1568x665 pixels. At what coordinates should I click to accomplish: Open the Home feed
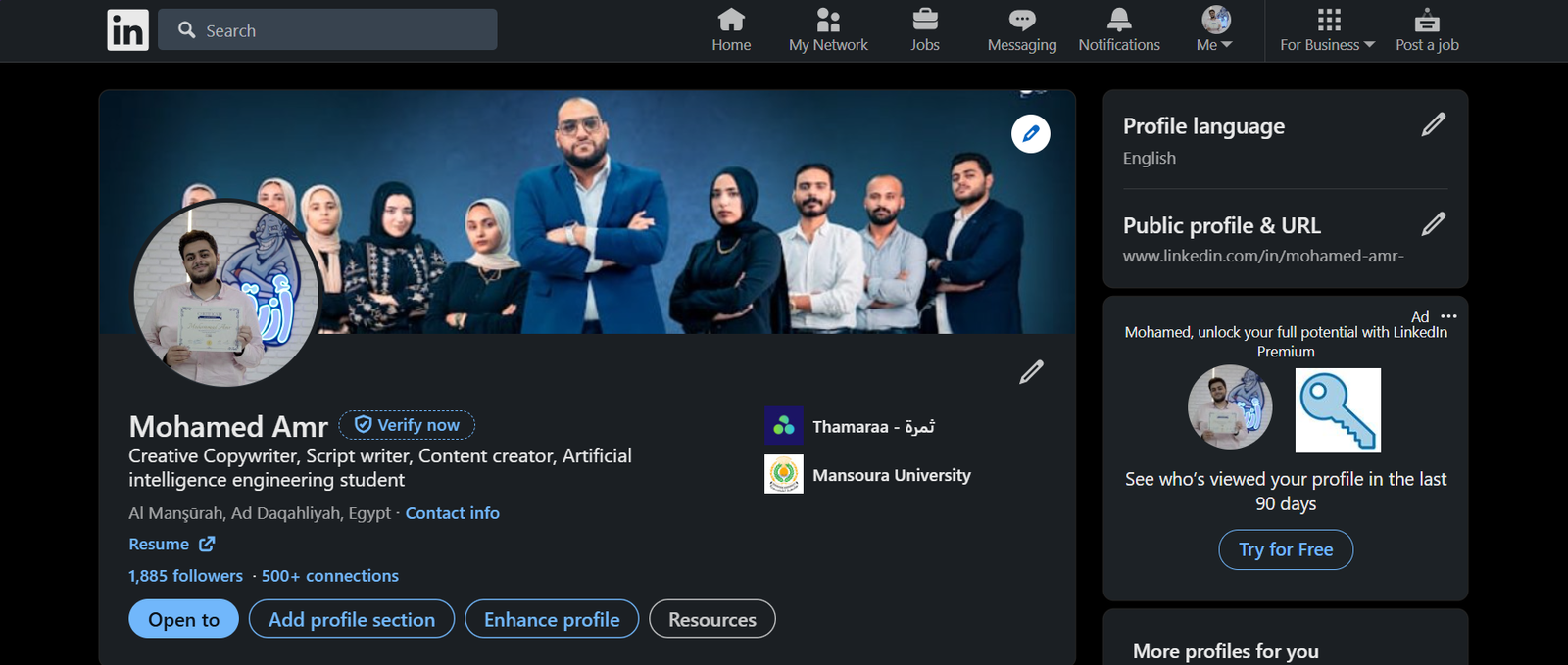click(731, 30)
